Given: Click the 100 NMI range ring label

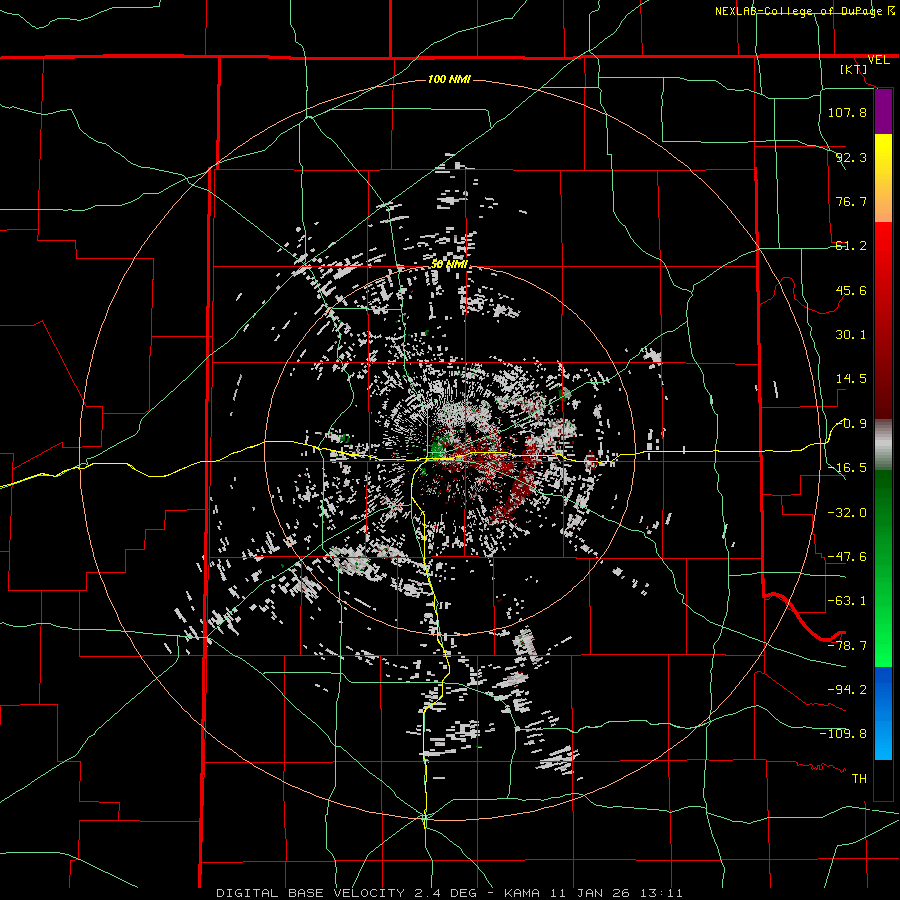Looking at the screenshot, I should tap(449, 79).
